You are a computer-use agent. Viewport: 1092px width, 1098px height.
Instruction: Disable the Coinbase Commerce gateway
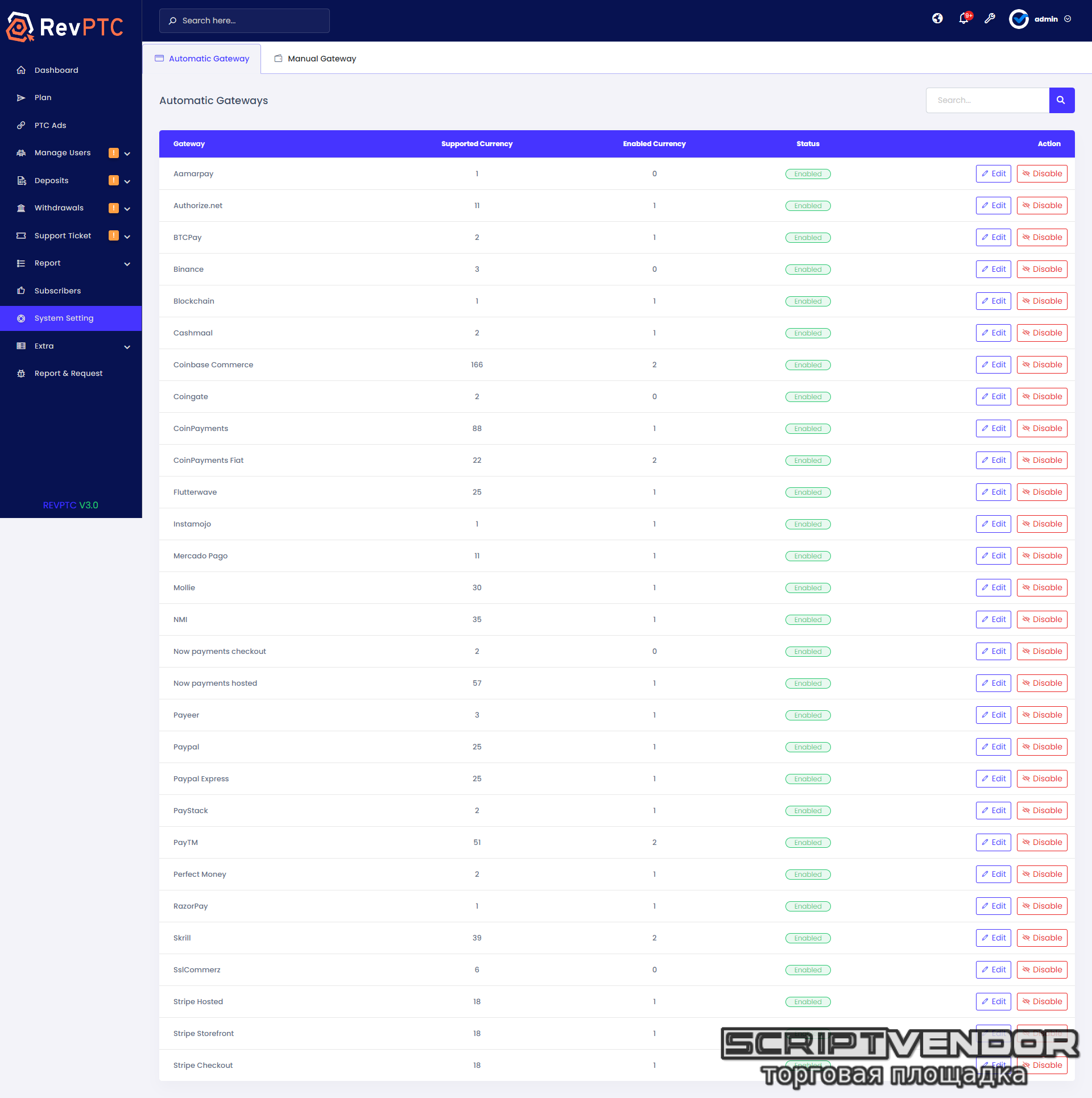click(x=1042, y=364)
